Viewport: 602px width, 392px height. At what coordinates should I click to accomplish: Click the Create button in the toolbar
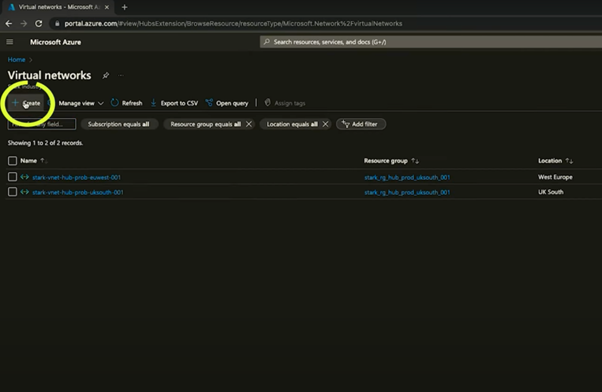[26, 103]
